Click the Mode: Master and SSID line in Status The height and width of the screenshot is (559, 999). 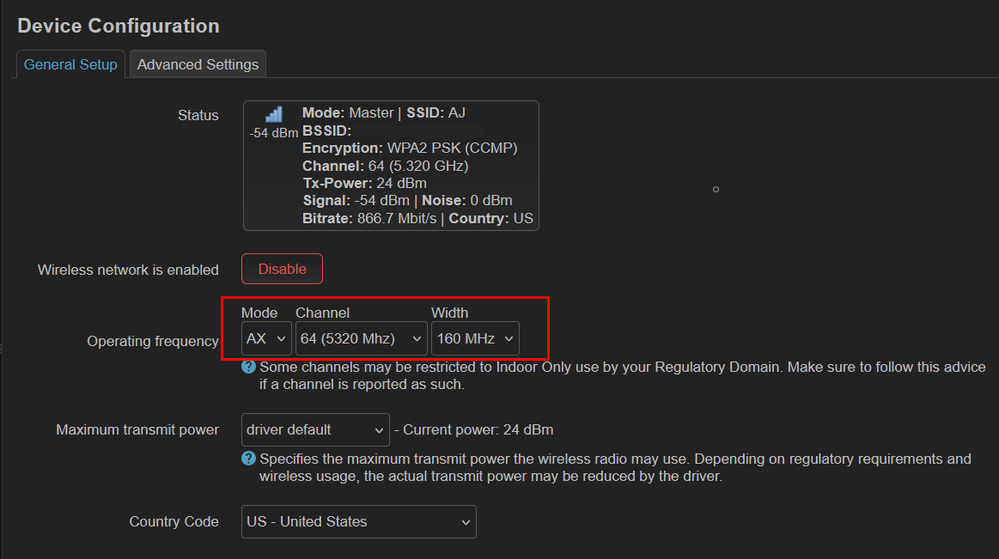click(384, 113)
